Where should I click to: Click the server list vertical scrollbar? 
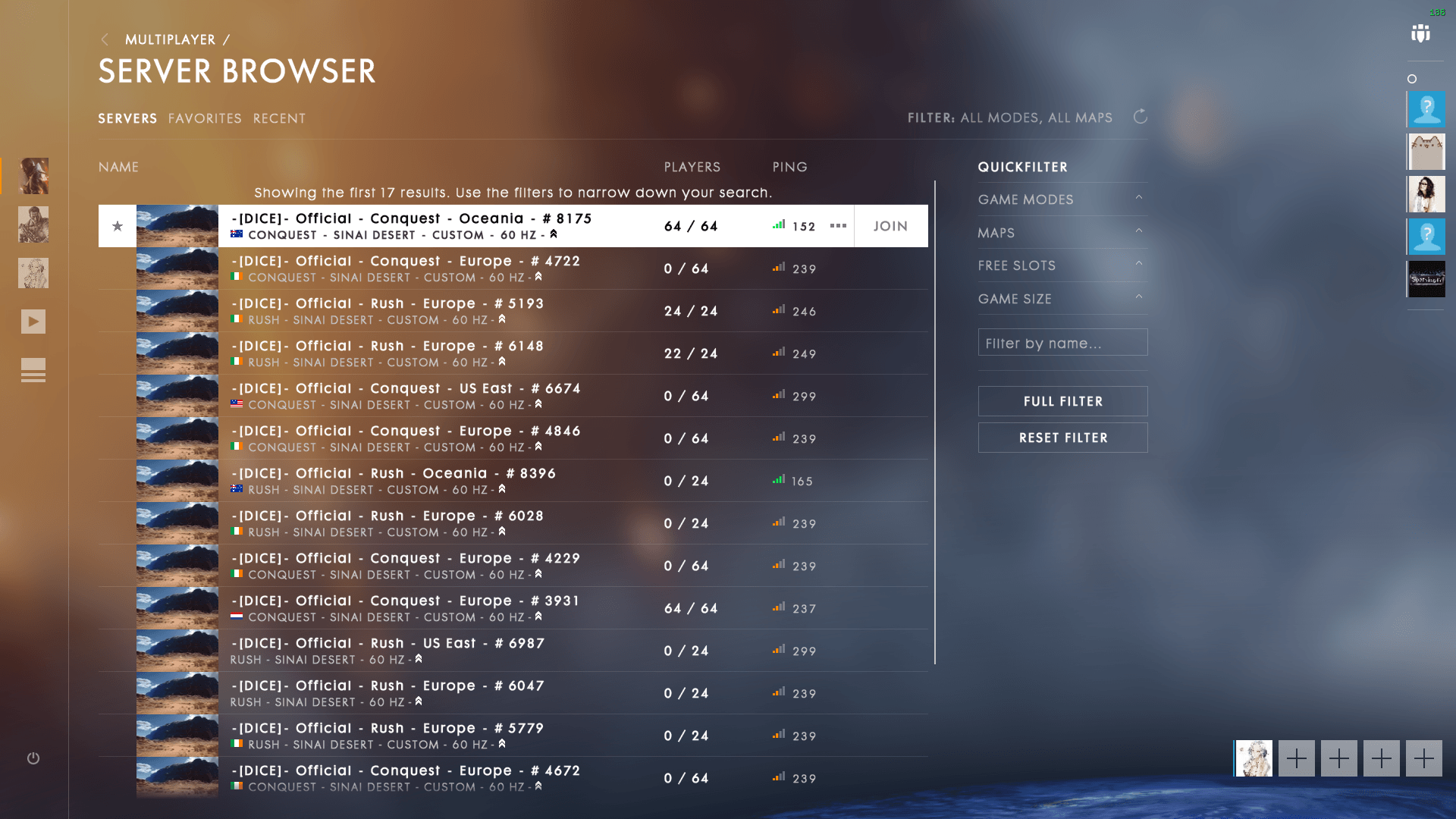[935, 422]
